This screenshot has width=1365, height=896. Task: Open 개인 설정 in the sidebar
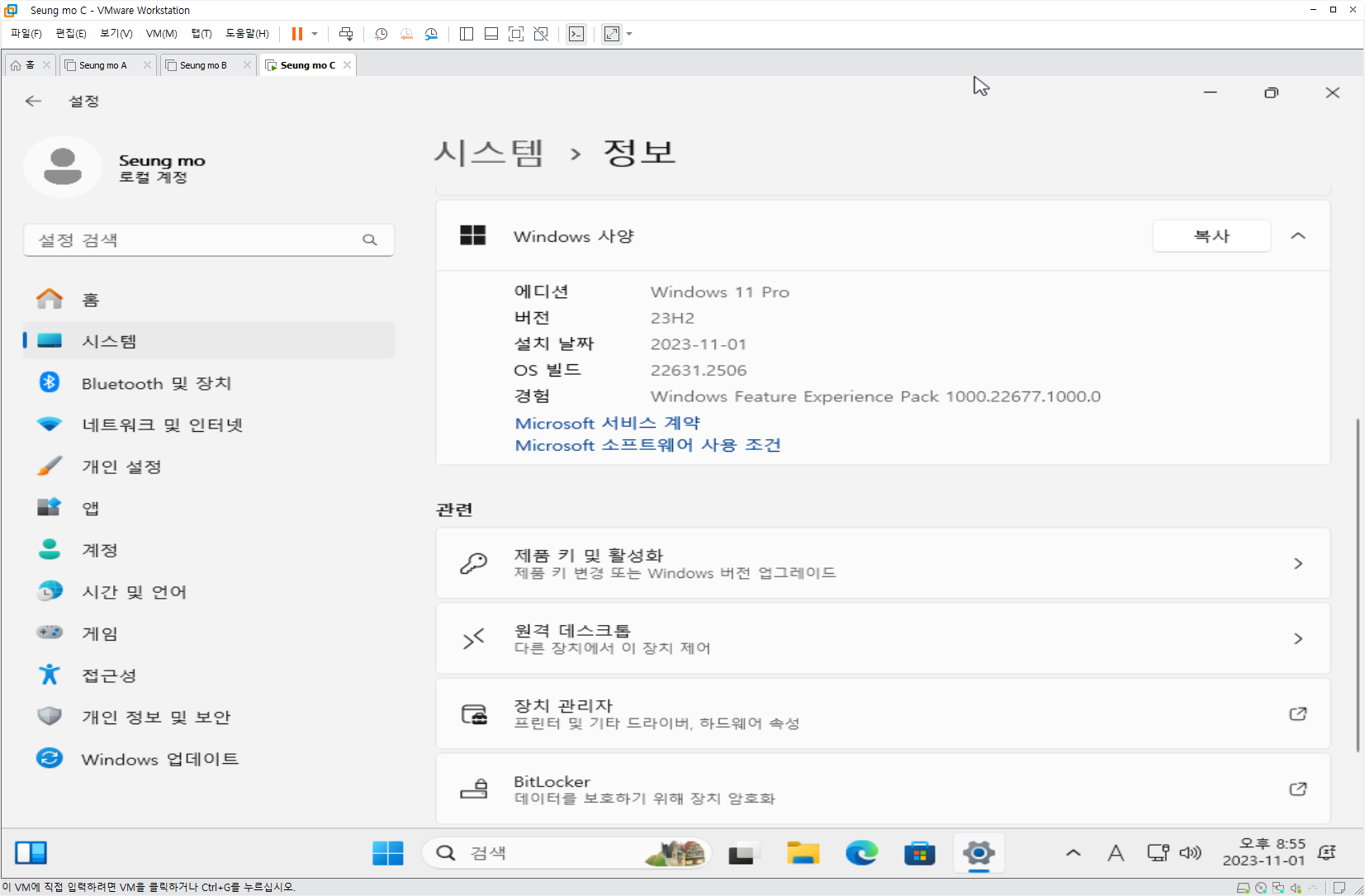209,466
